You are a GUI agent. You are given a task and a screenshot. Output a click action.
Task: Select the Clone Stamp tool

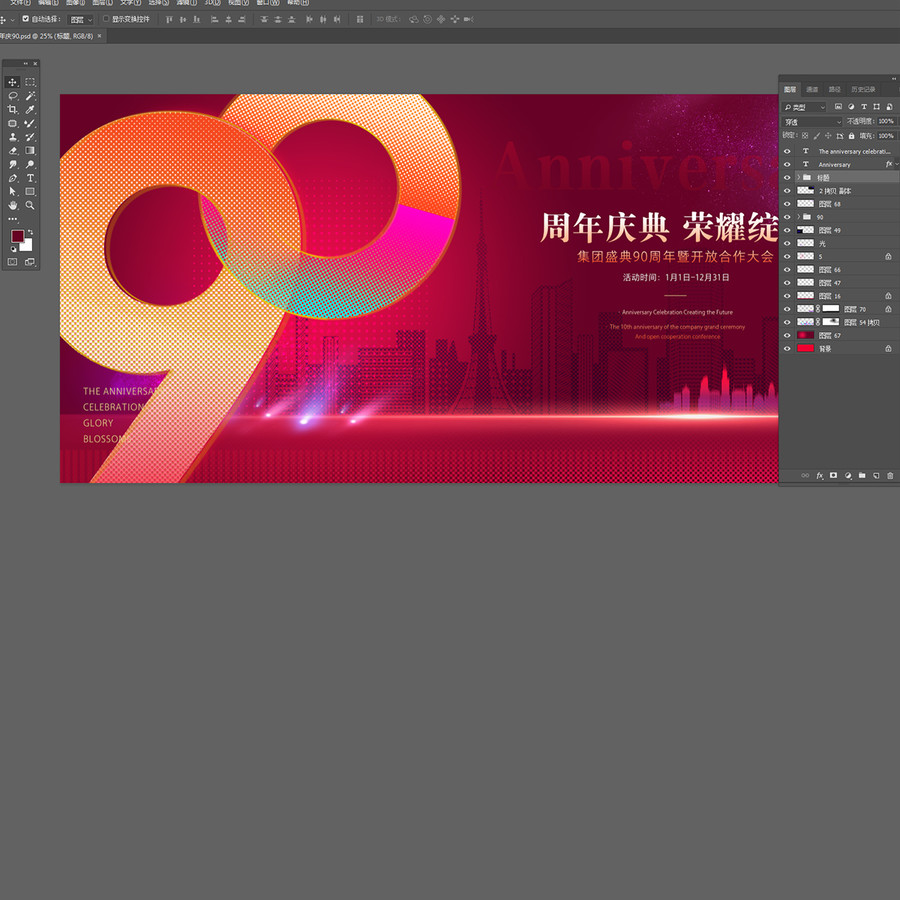[x=13, y=137]
